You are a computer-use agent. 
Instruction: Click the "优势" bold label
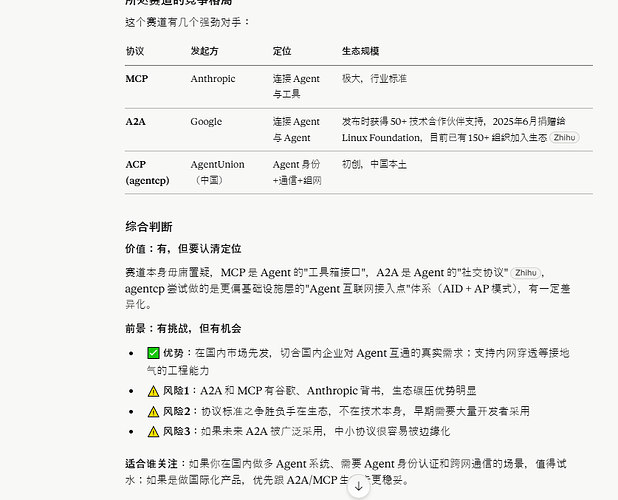coord(173,353)
